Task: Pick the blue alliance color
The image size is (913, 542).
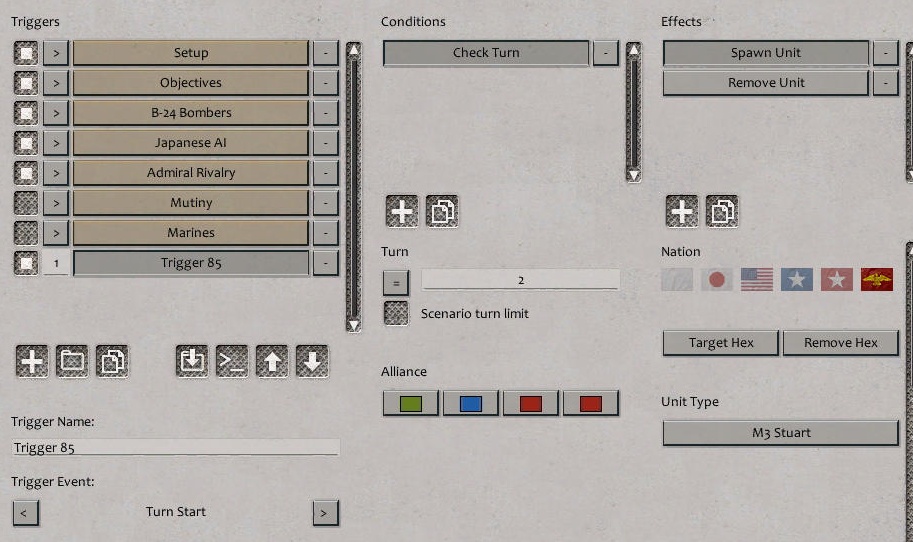Action: point(470,403)
